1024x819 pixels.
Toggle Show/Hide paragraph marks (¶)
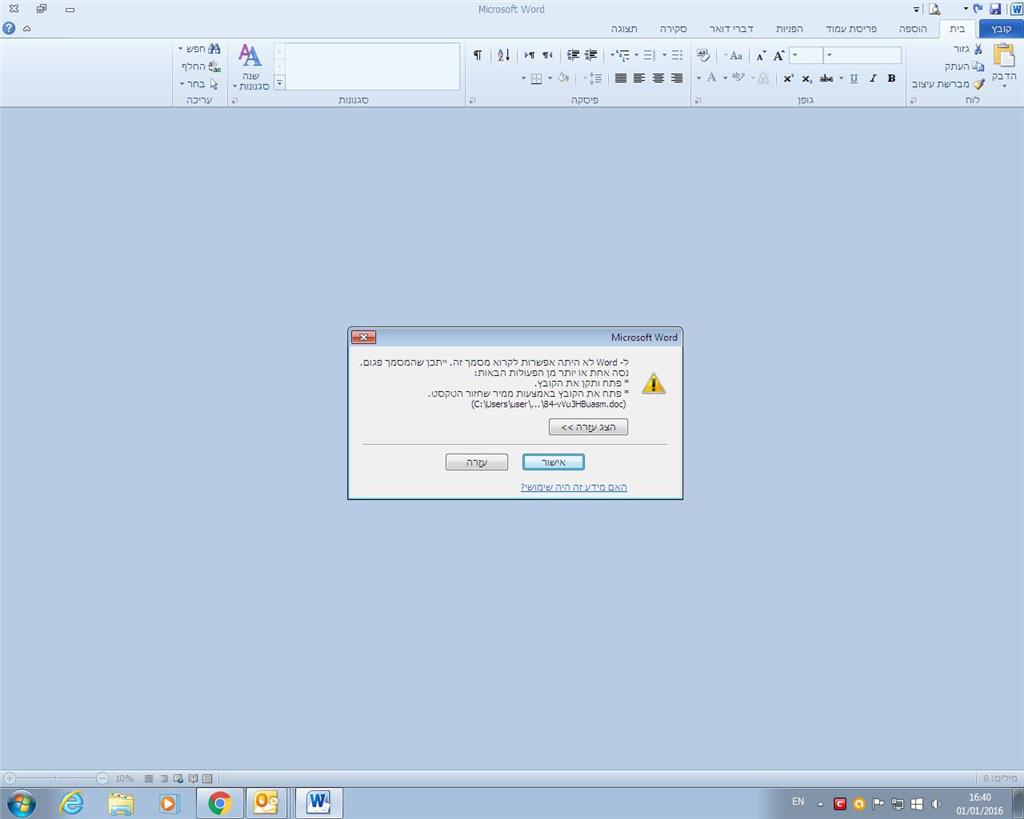click(477, 55)
